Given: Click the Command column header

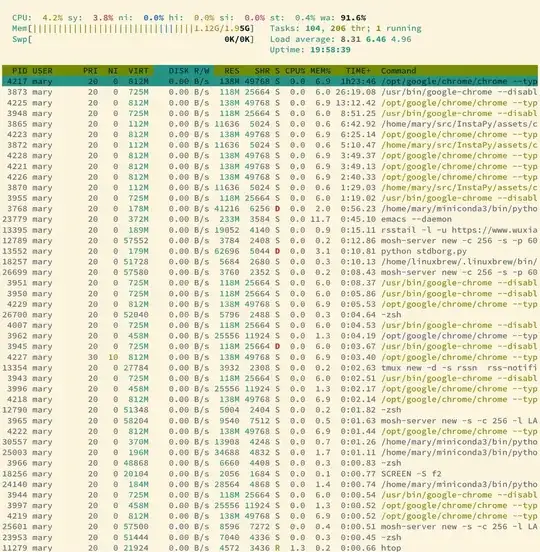Looking at the screenshot, I should point(398,71).
